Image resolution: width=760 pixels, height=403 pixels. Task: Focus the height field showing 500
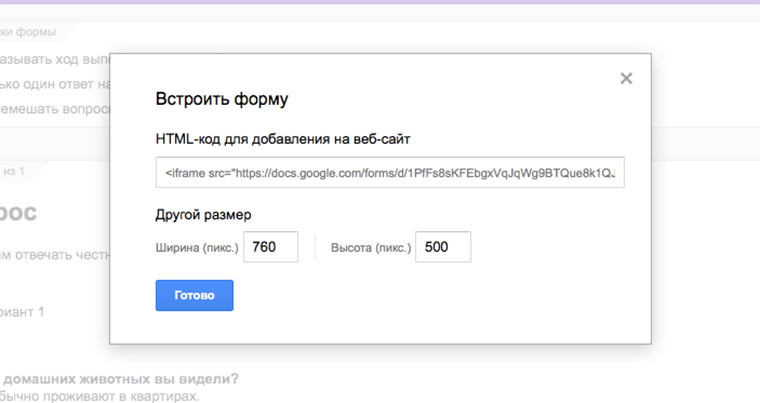pyautogui.click(x=442, y=247)
